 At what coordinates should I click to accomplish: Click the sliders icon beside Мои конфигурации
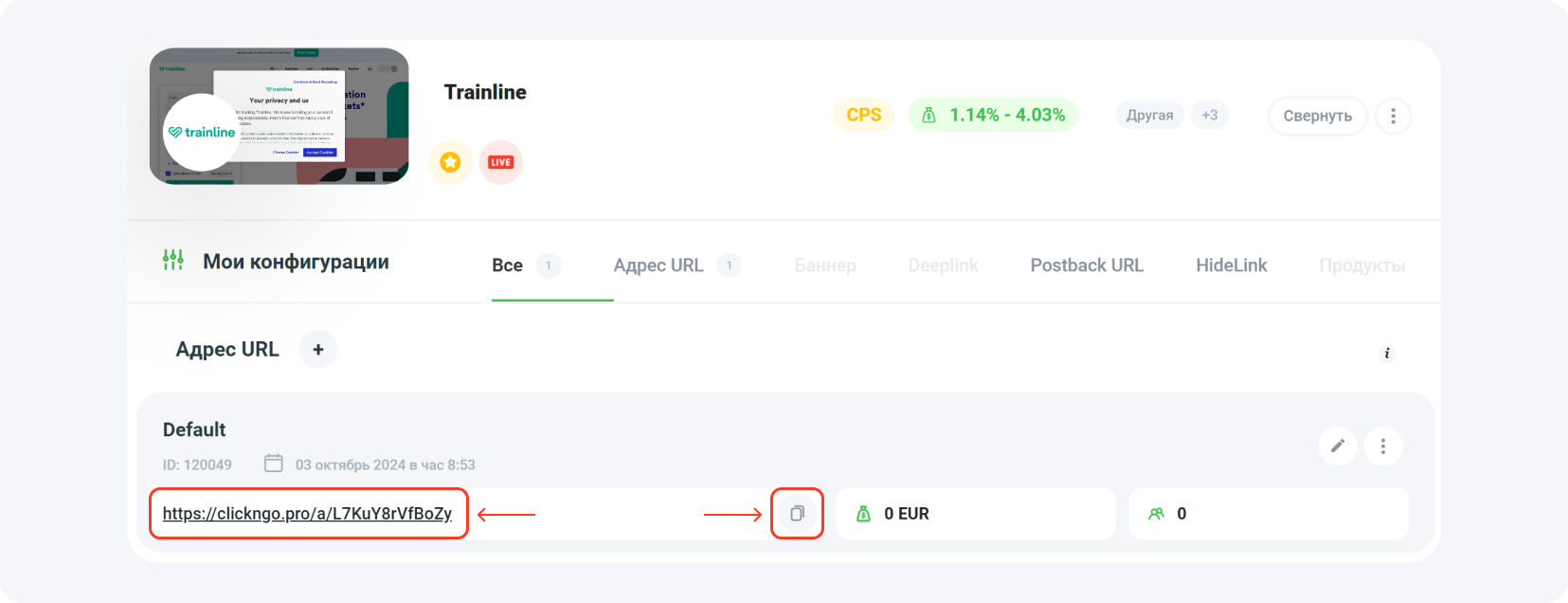173,260
